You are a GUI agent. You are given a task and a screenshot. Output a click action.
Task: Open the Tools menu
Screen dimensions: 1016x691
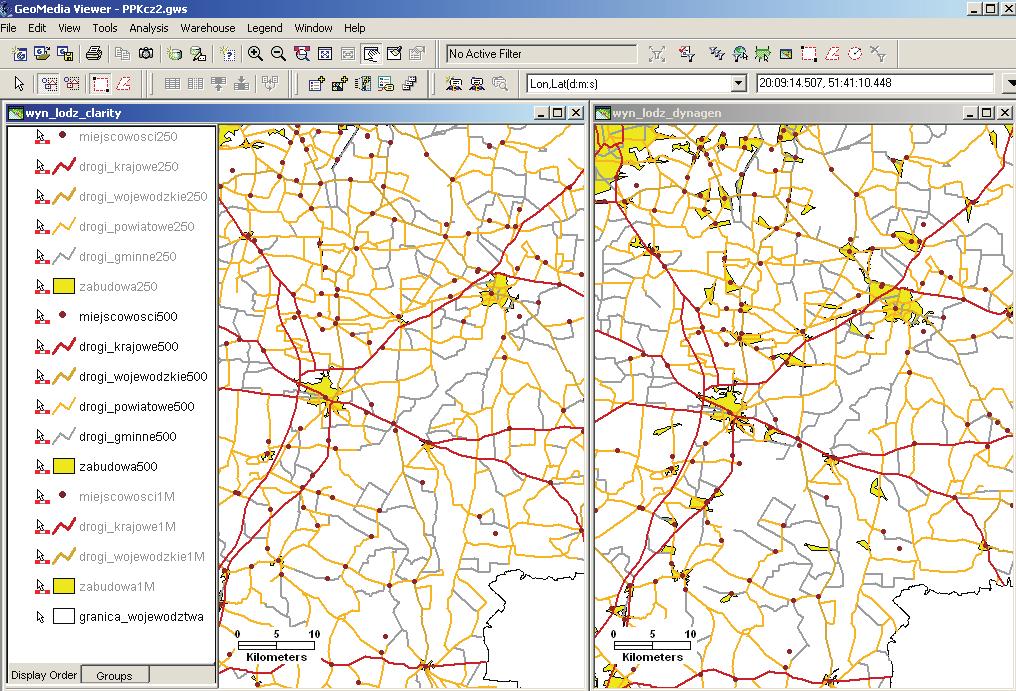pyautogui.click(x=104, y=28)
